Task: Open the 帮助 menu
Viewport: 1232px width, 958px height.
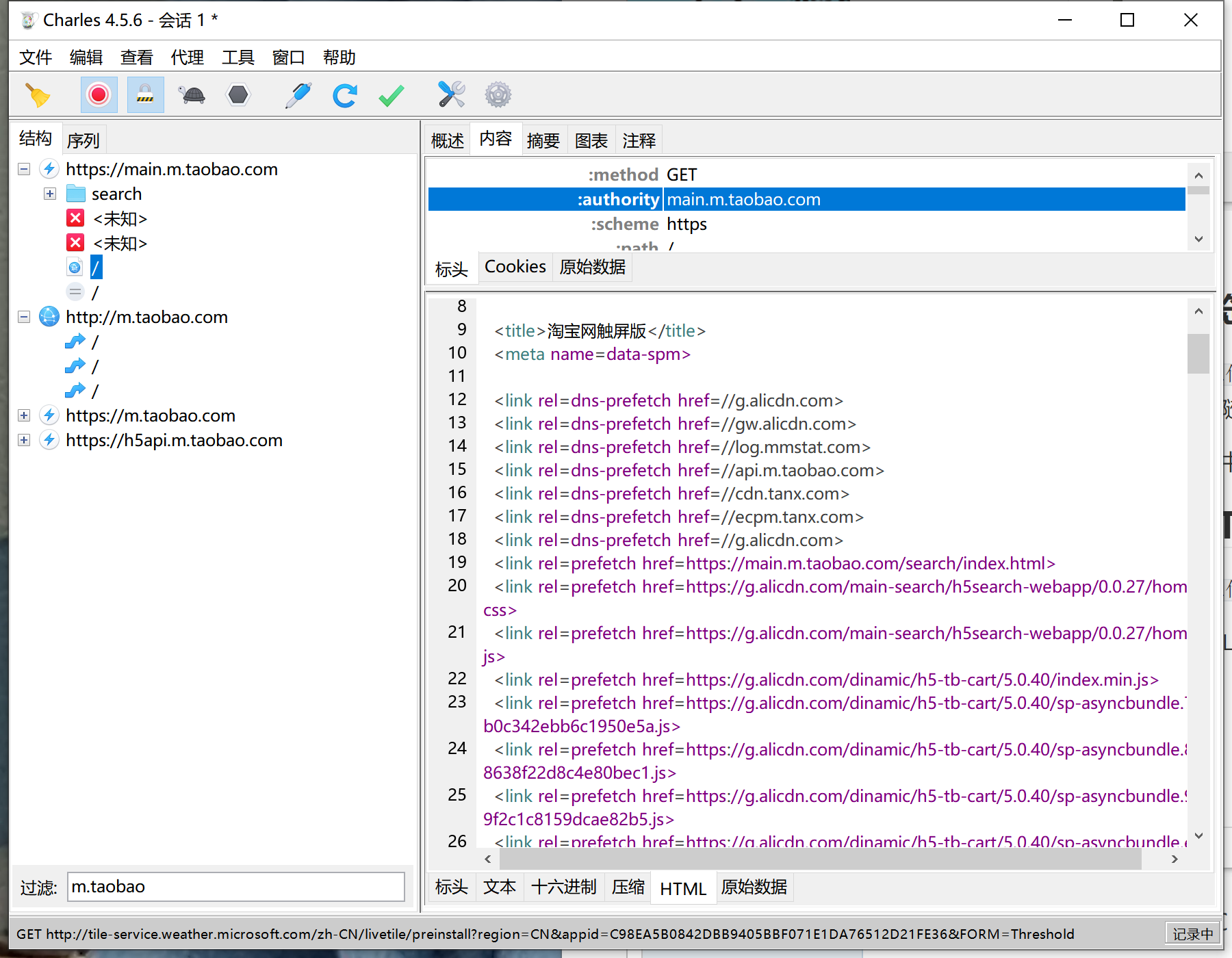Action: pos(339,57)
